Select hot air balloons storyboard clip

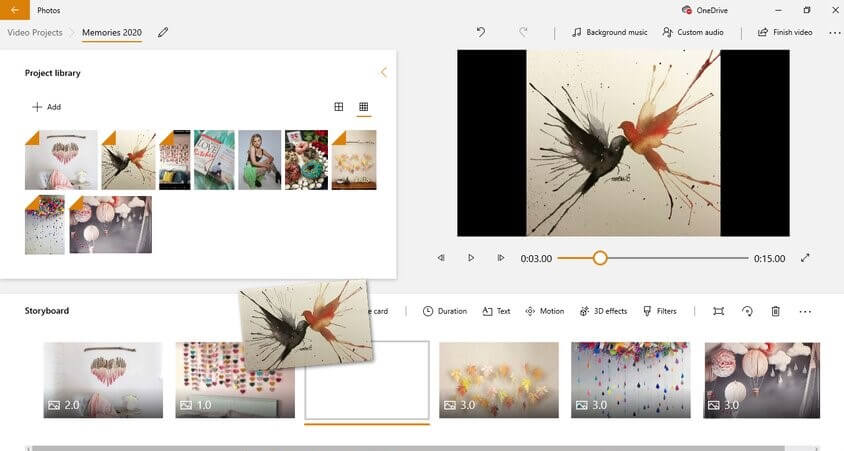(762, 380)
